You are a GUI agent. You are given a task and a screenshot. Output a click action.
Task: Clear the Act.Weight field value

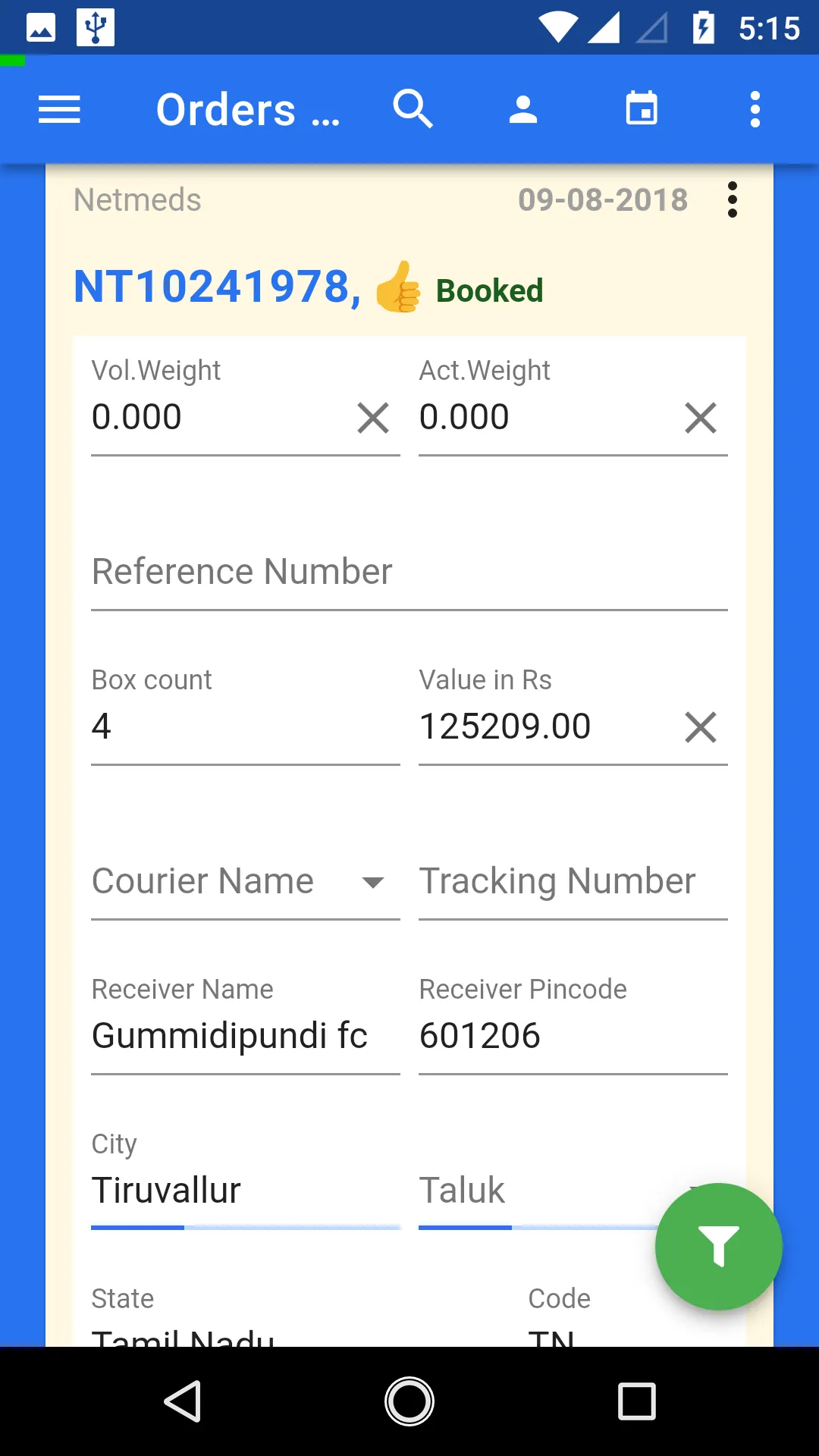700,418
